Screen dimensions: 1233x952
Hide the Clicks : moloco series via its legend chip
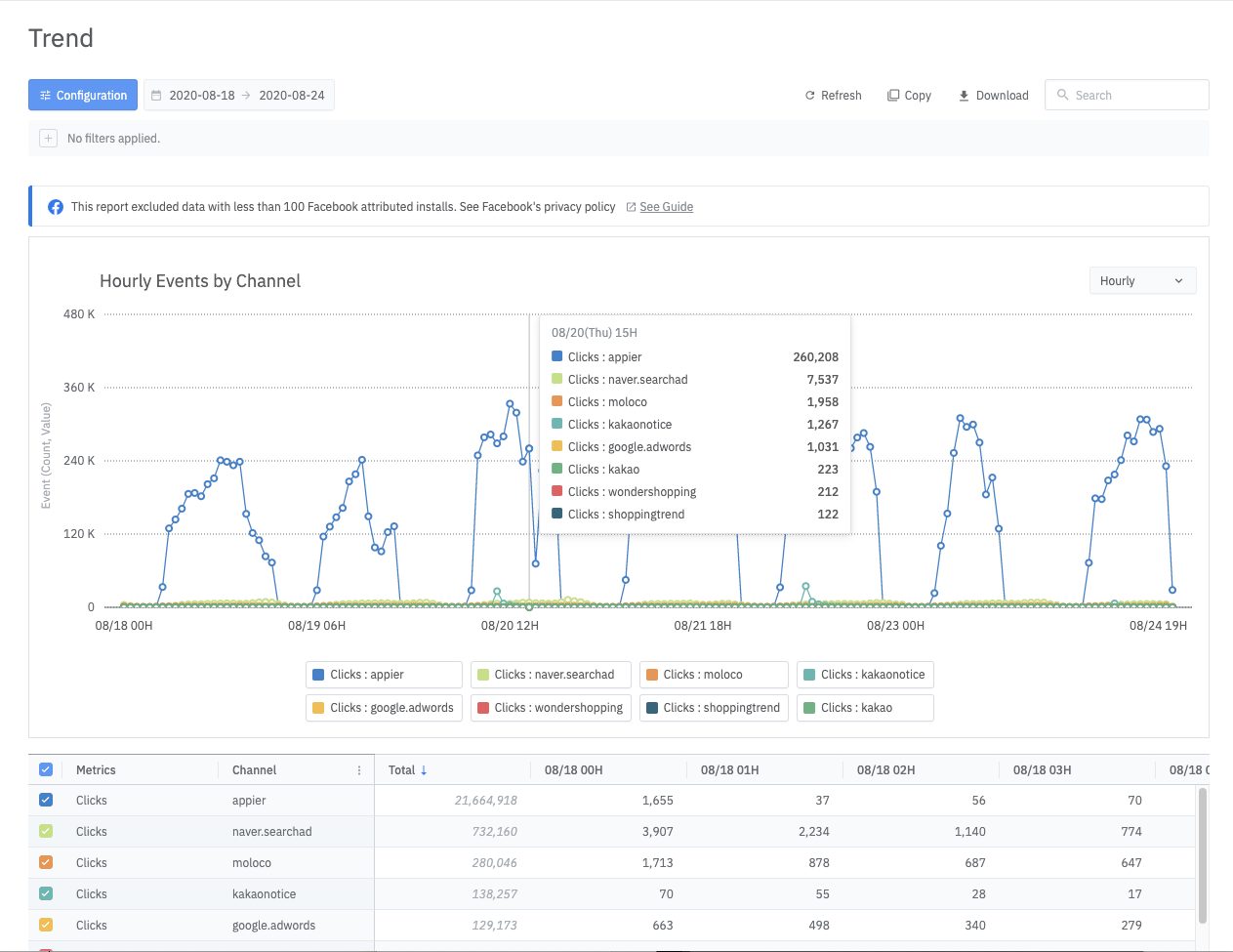coord(714,674)
